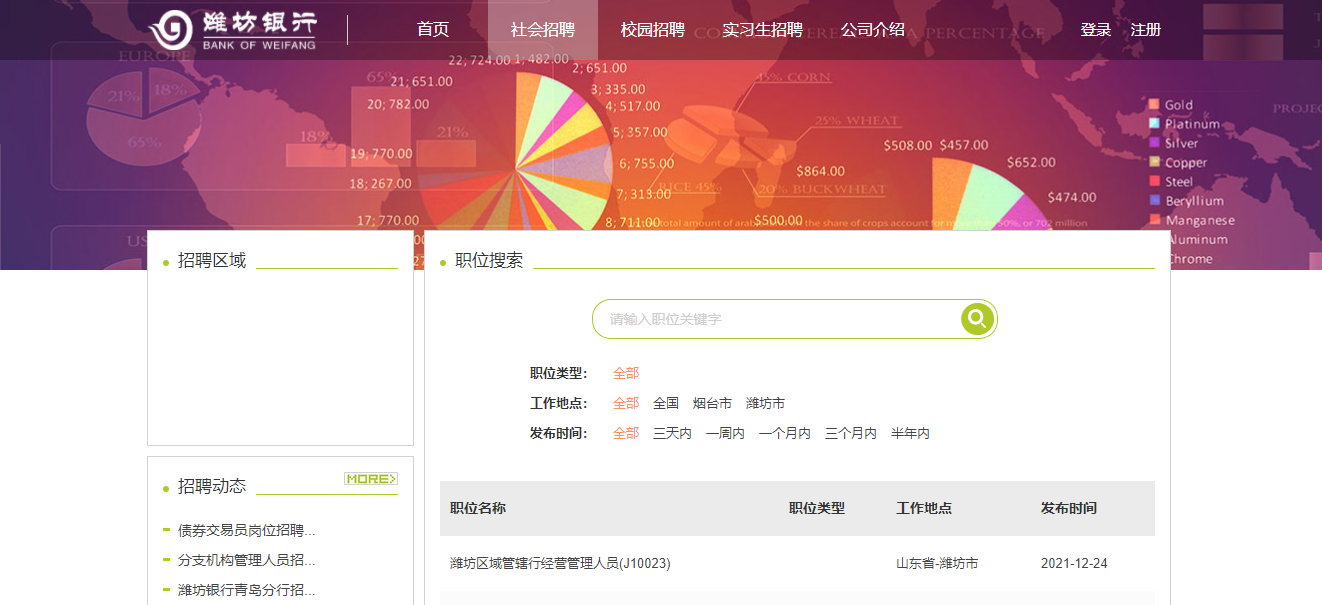Click the green magnifier search icon

pyautogui.click(x=977, y=319)
